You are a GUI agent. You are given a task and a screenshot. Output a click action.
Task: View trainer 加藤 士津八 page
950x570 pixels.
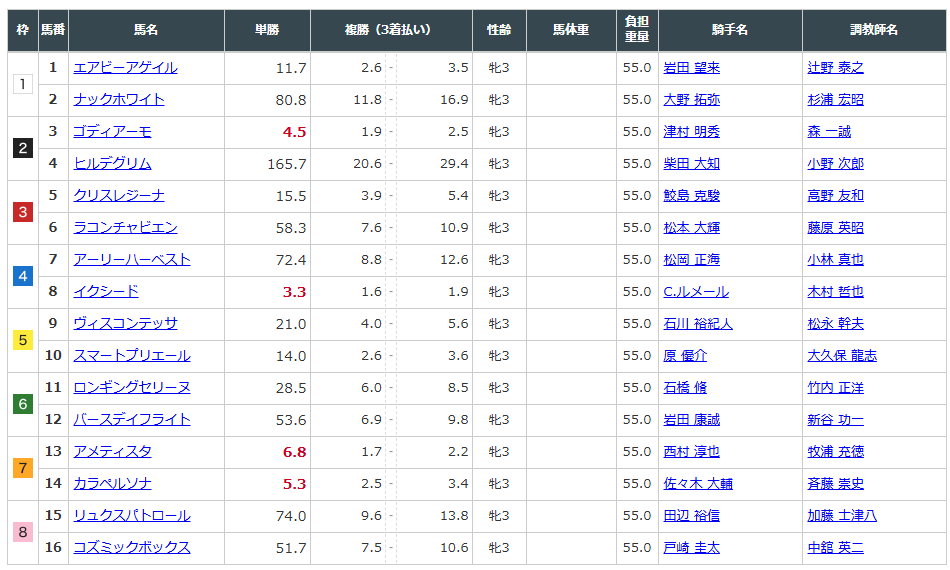pyautogui.click(x=842, y=516)
